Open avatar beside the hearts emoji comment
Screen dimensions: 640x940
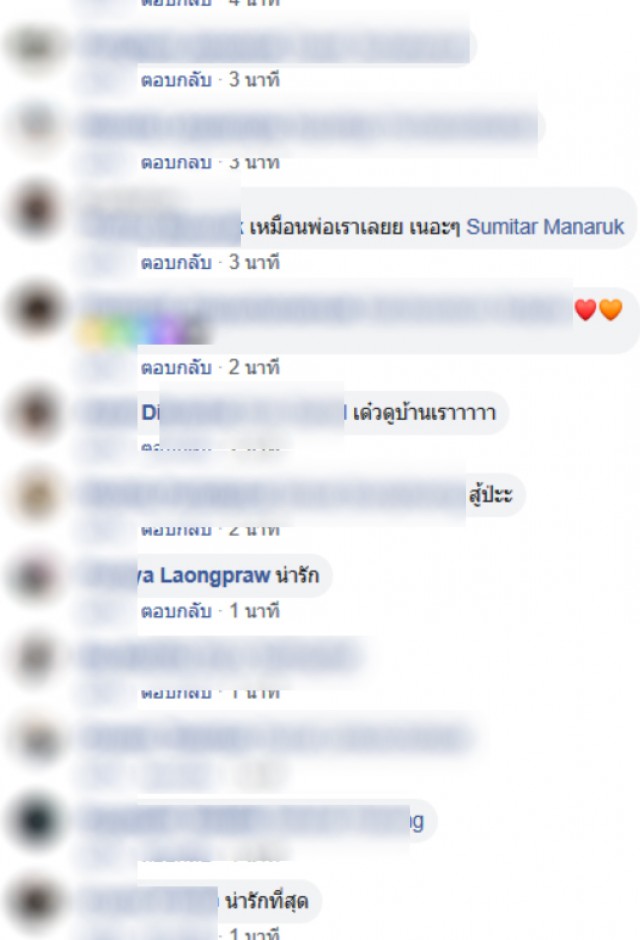35,308
